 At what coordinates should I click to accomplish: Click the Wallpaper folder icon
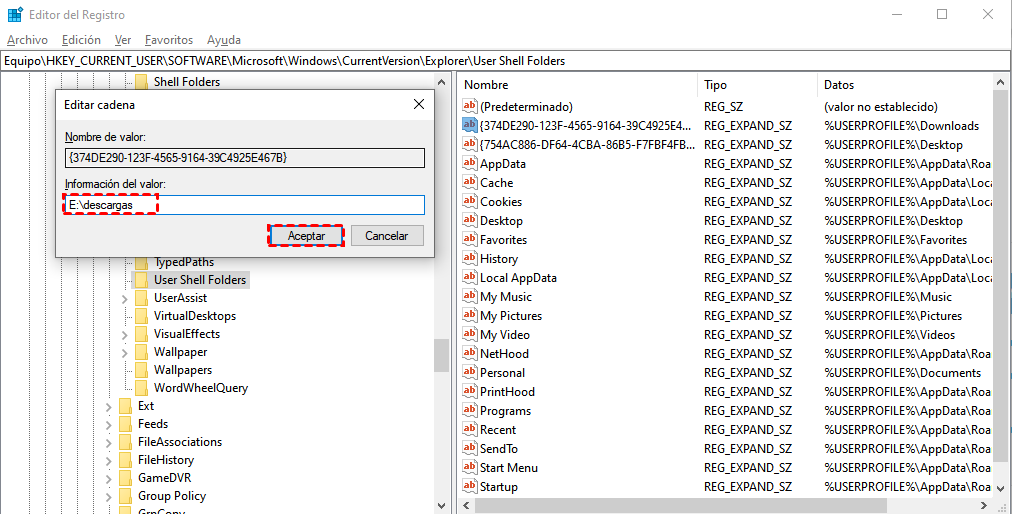(x=141, y=353)
